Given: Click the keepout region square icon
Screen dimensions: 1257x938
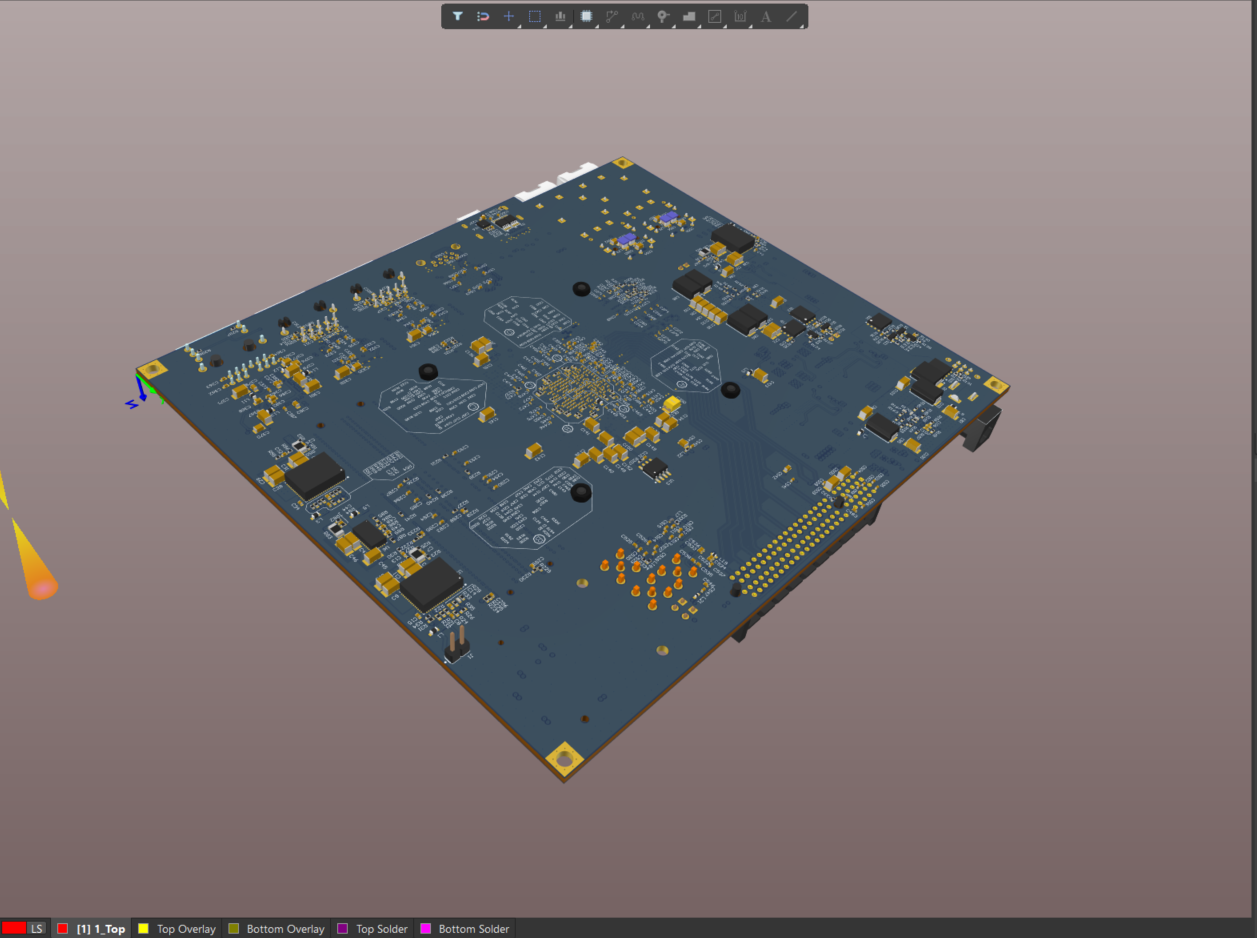Looking at the screenshot, I should (x=715, y=16).
